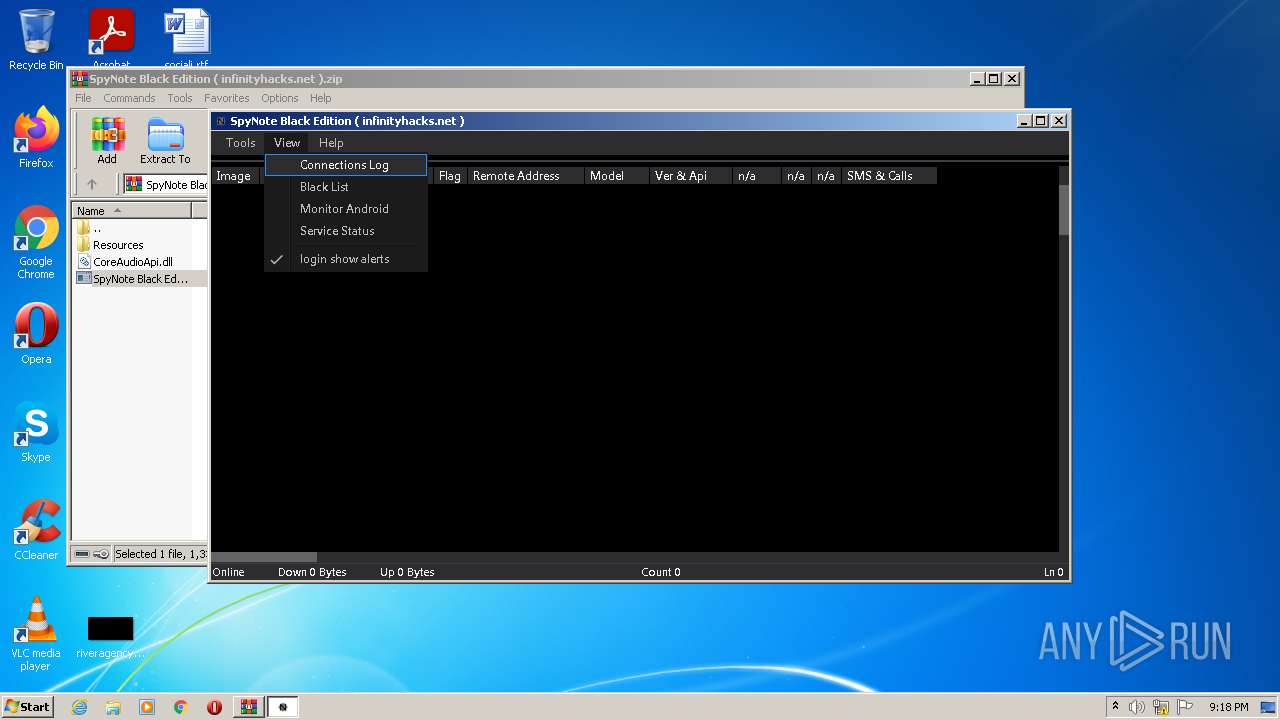This screenshot has width=1280, height=720.
Task: Open Windows Explorer from the taskbar
Action: [x=113, y=707]
